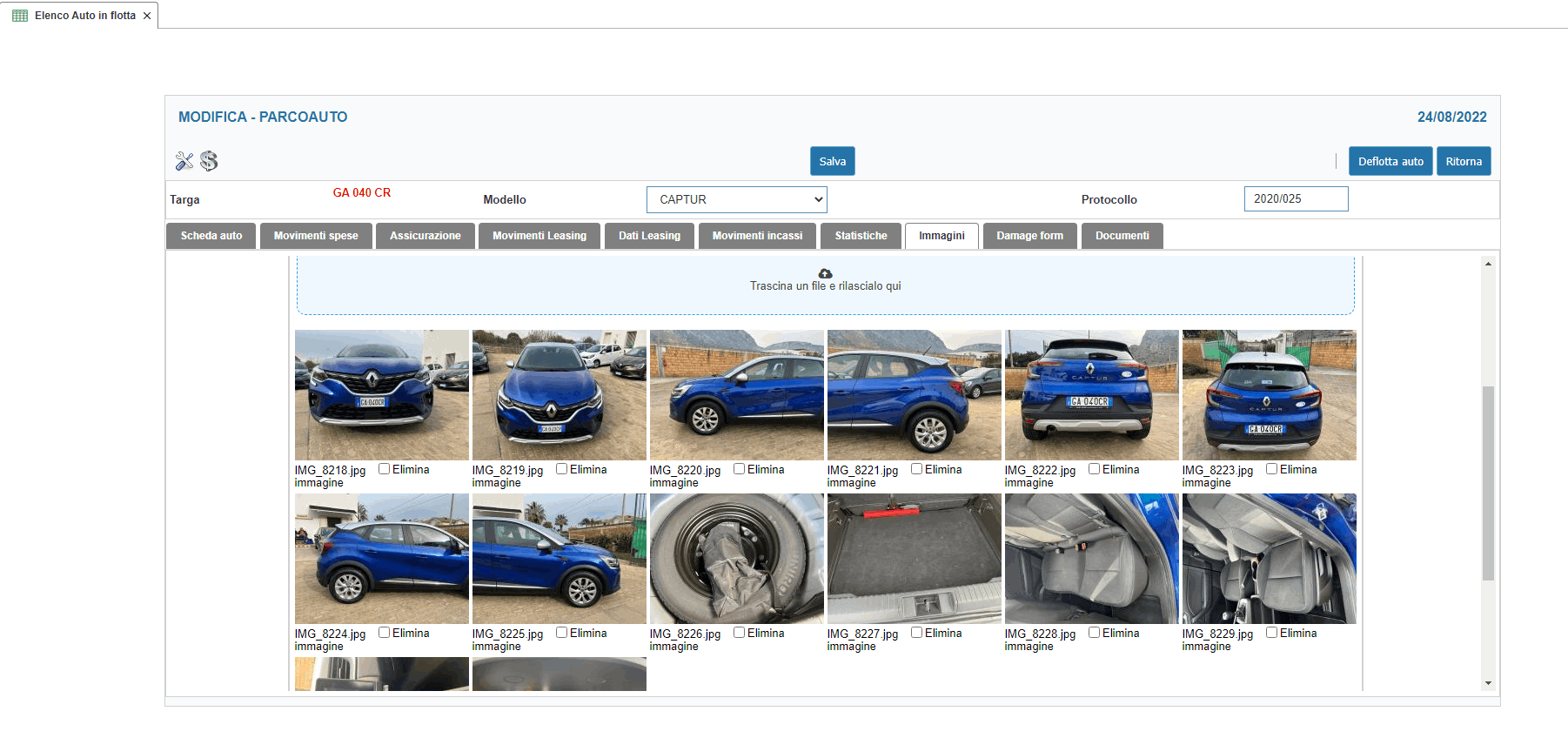Switch to the Damage form tab
Viewport: 1568px width, 738px height.
click(x=1029, y=236)
